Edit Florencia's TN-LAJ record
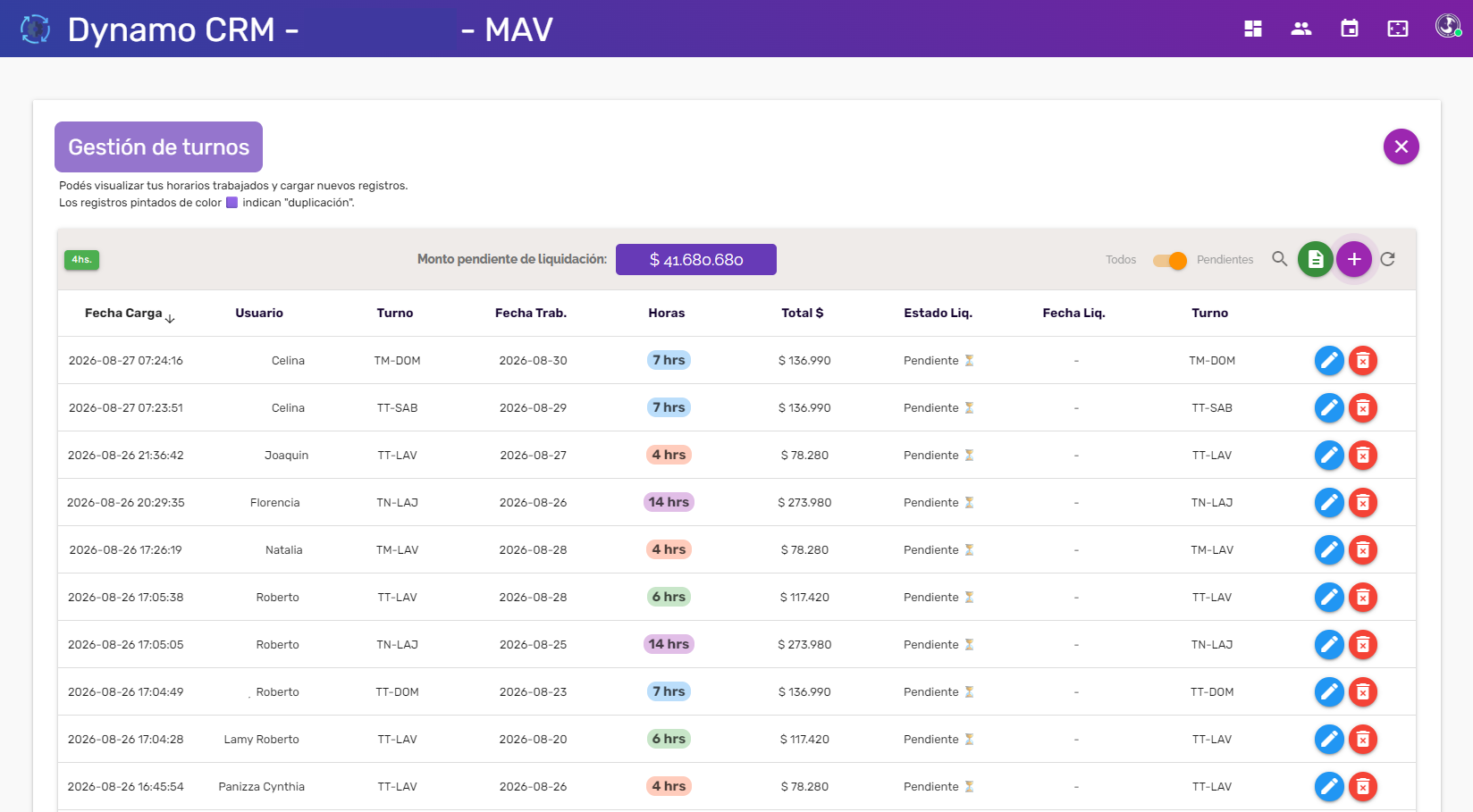The image size is (1473, 812). [x=1329, y=503]
